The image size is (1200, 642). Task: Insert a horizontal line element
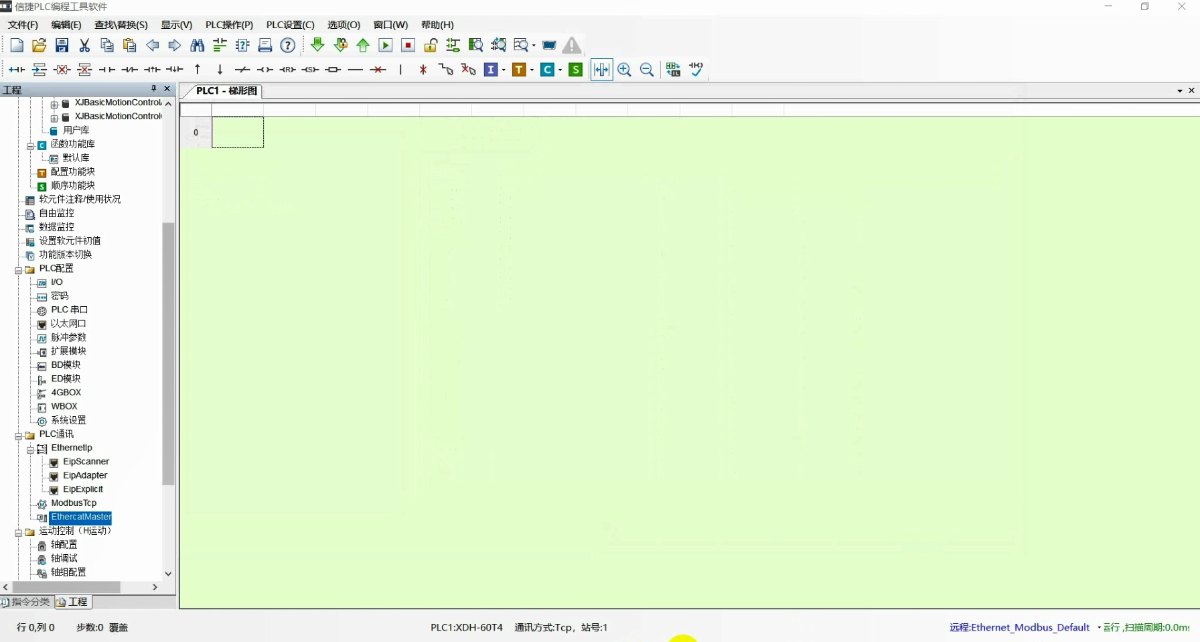355,69
